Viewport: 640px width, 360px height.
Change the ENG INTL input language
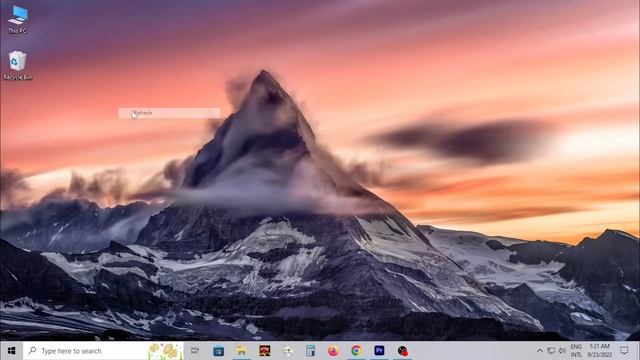tap(576, 351)
